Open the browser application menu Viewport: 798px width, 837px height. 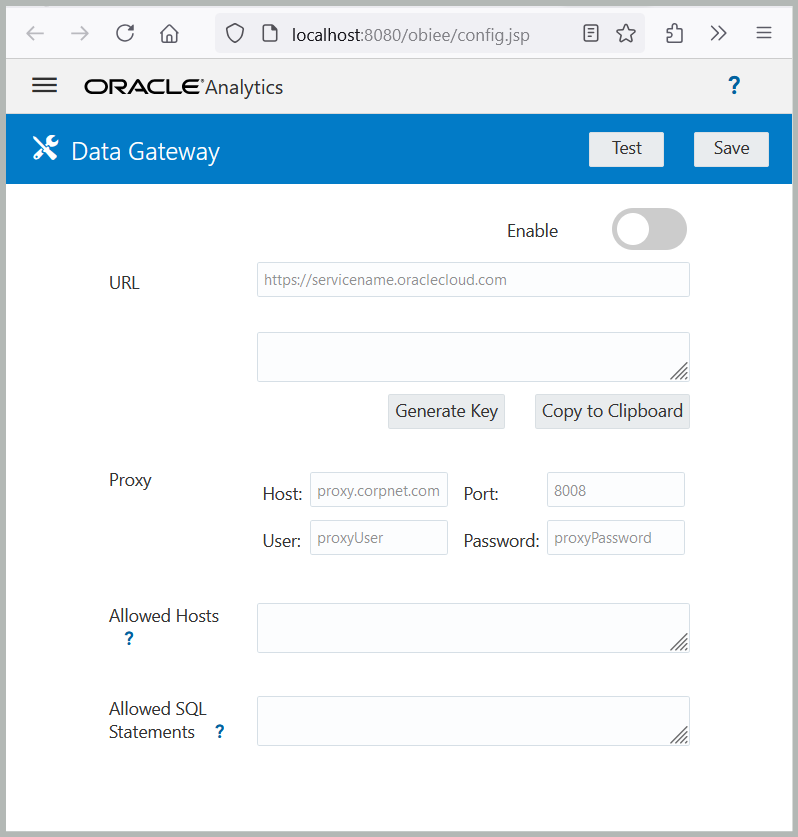pos(763,32)
